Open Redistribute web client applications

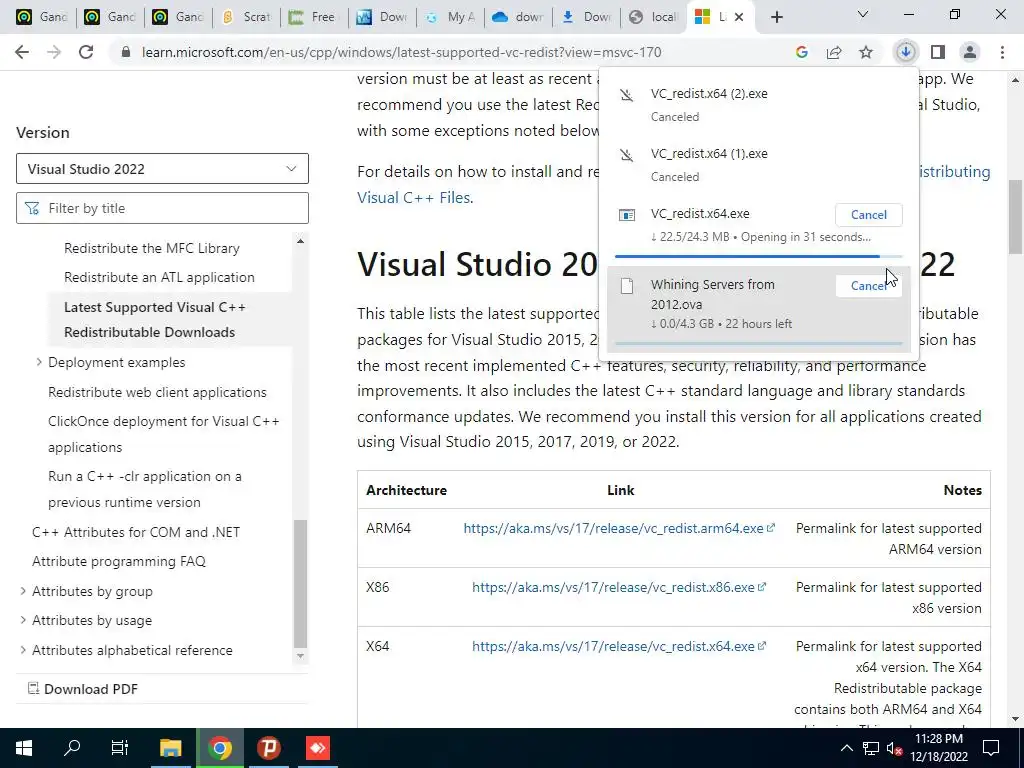point(157,392)
